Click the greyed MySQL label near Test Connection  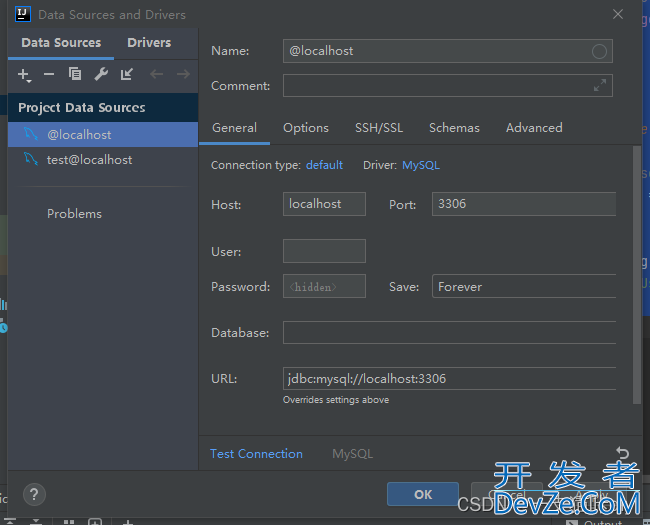(x=352, y=454)
